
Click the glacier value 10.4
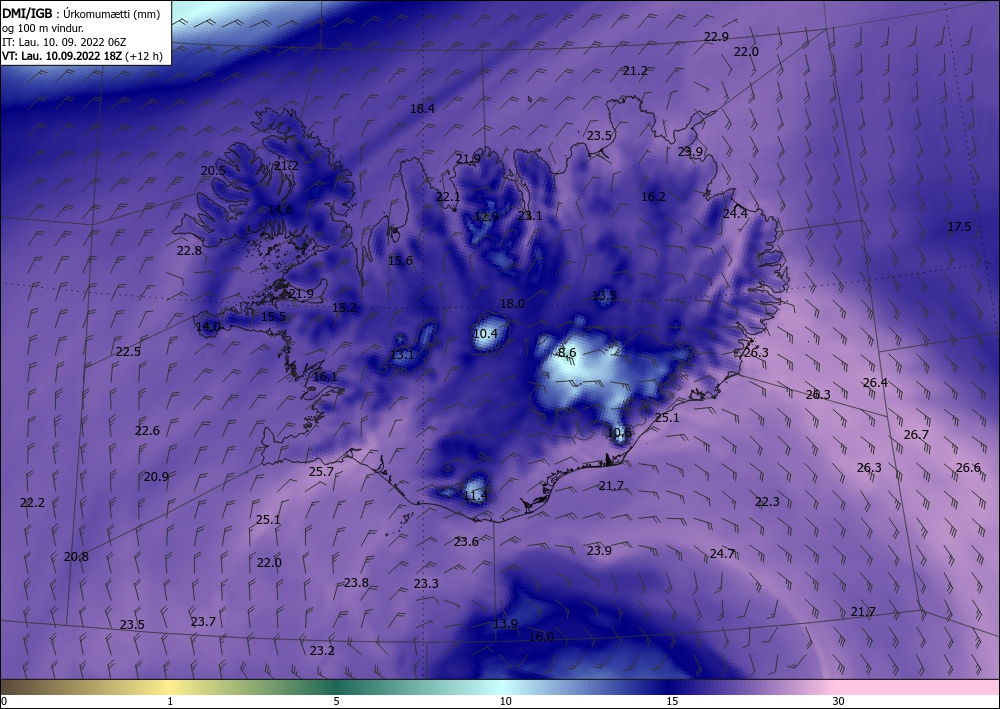[x=485, y=333]
